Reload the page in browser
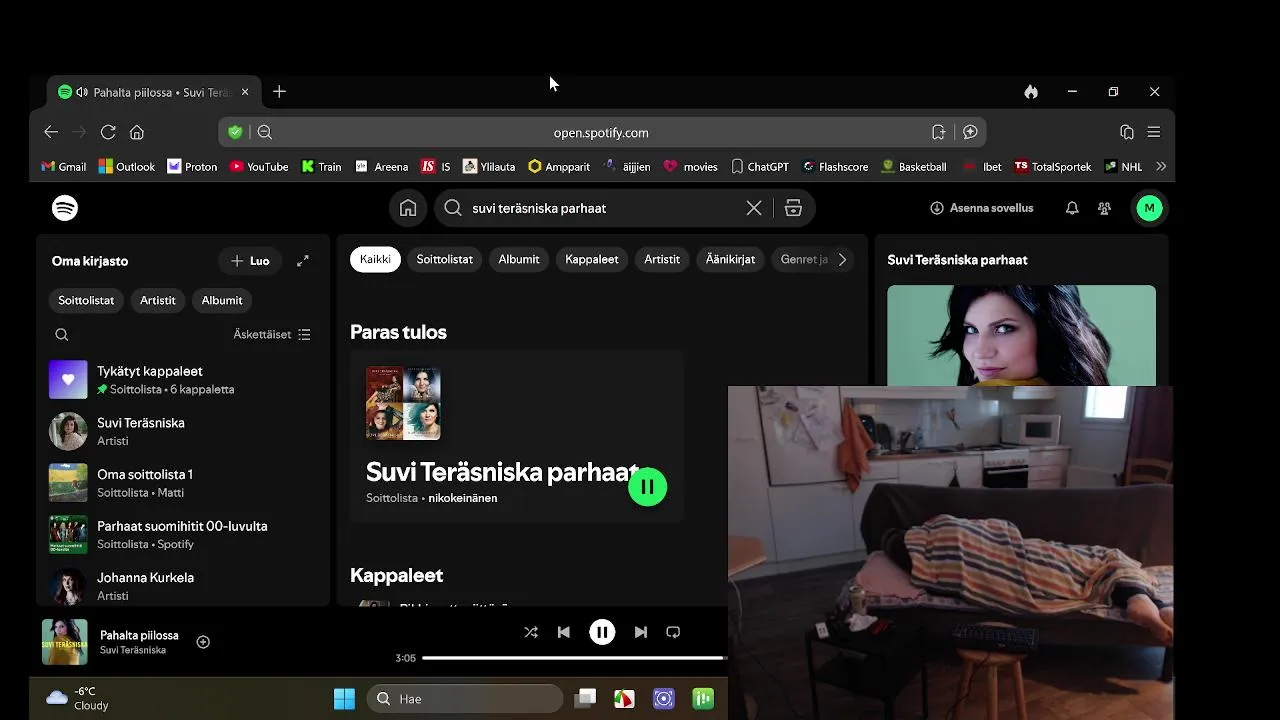 coord(108,132)
